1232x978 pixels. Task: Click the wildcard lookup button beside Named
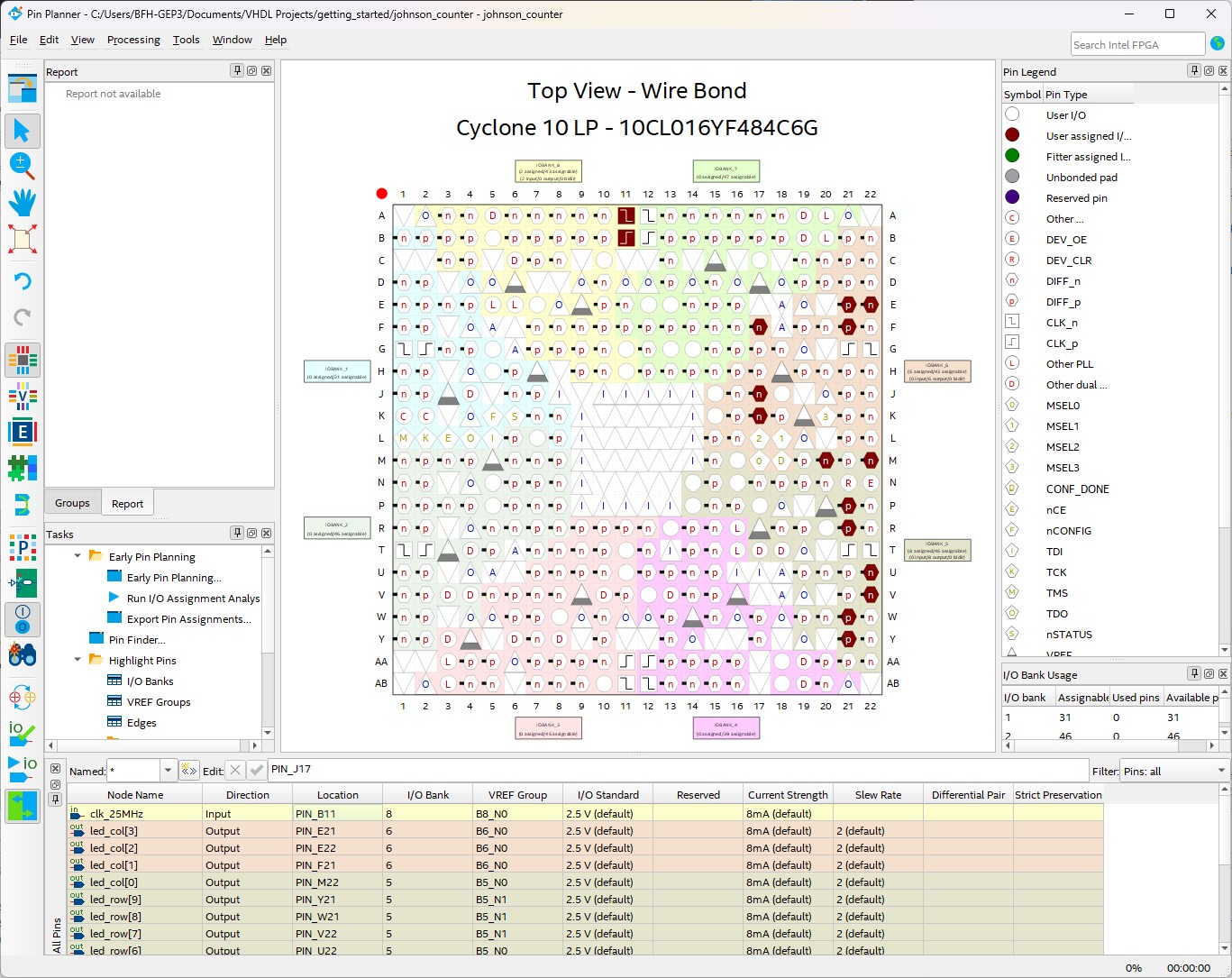point(188,771)
